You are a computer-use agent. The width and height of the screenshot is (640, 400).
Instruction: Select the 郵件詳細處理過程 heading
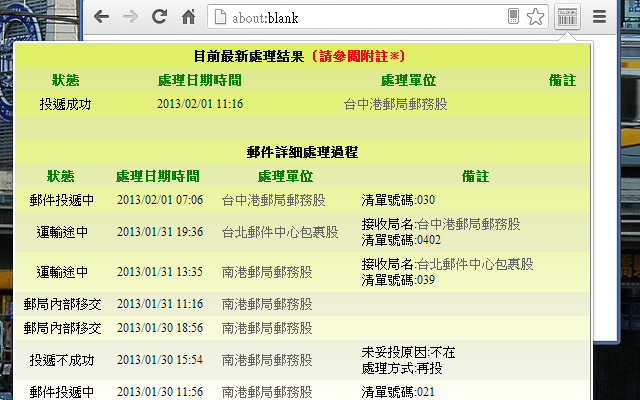point(302,152)
